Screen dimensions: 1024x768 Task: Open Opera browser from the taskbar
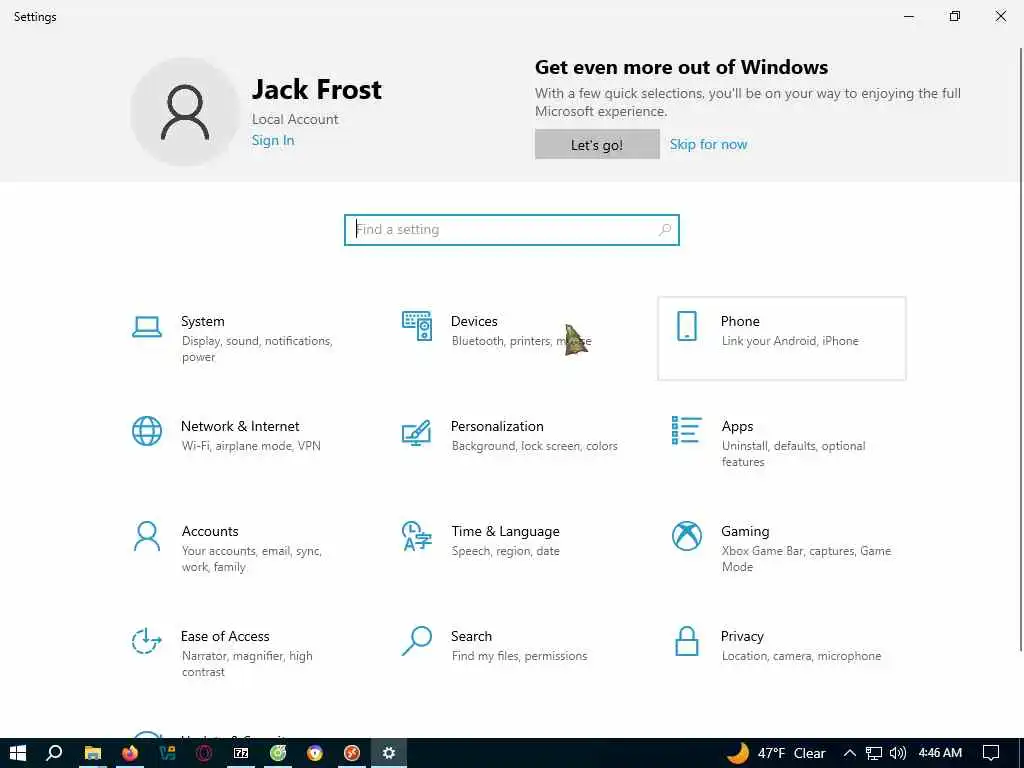click(204, 753)
